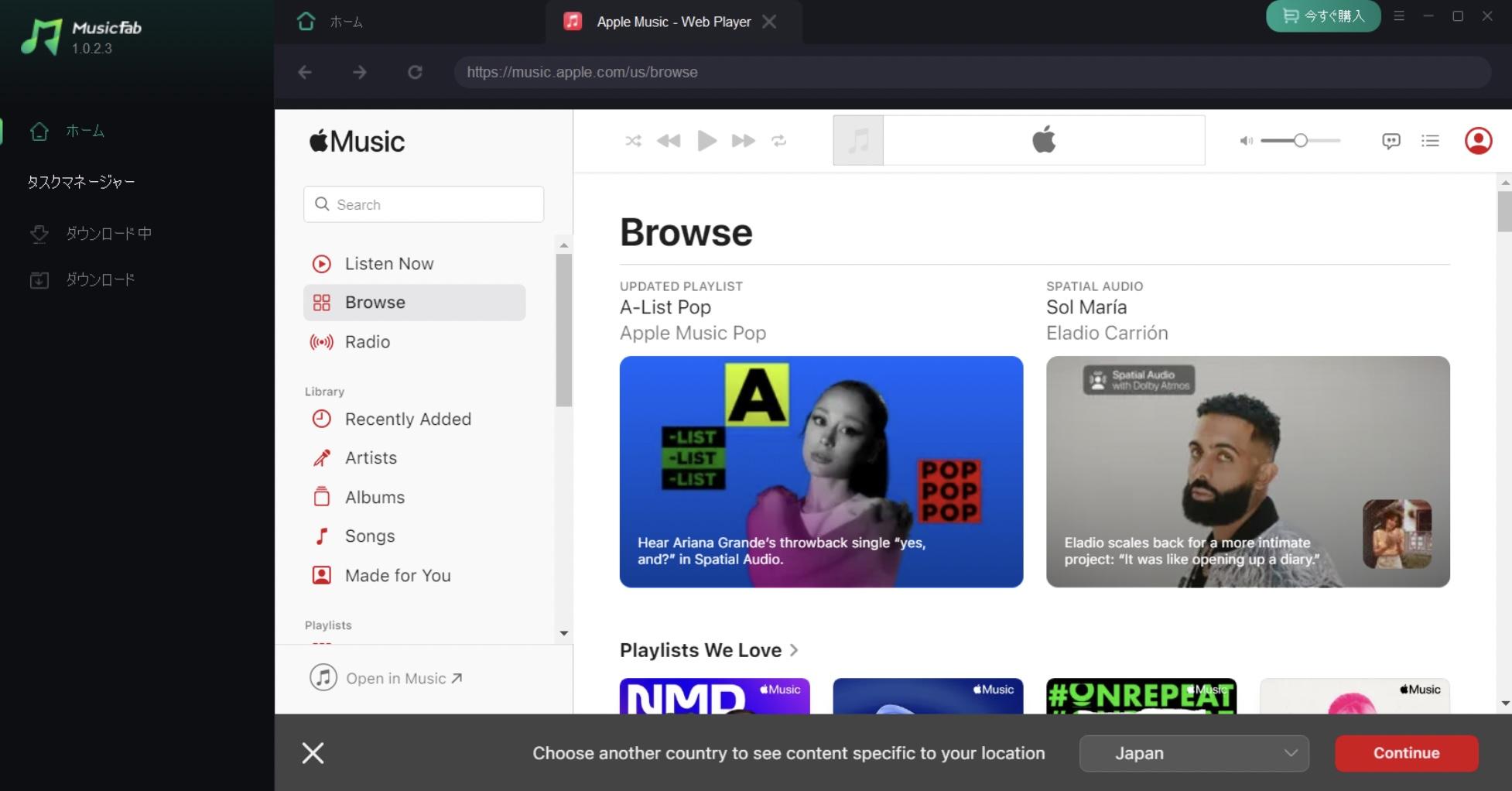Click the Browse grid icon in sidebar
Viewport: 1512px width, 791px height.
click(x=321, y=303)
